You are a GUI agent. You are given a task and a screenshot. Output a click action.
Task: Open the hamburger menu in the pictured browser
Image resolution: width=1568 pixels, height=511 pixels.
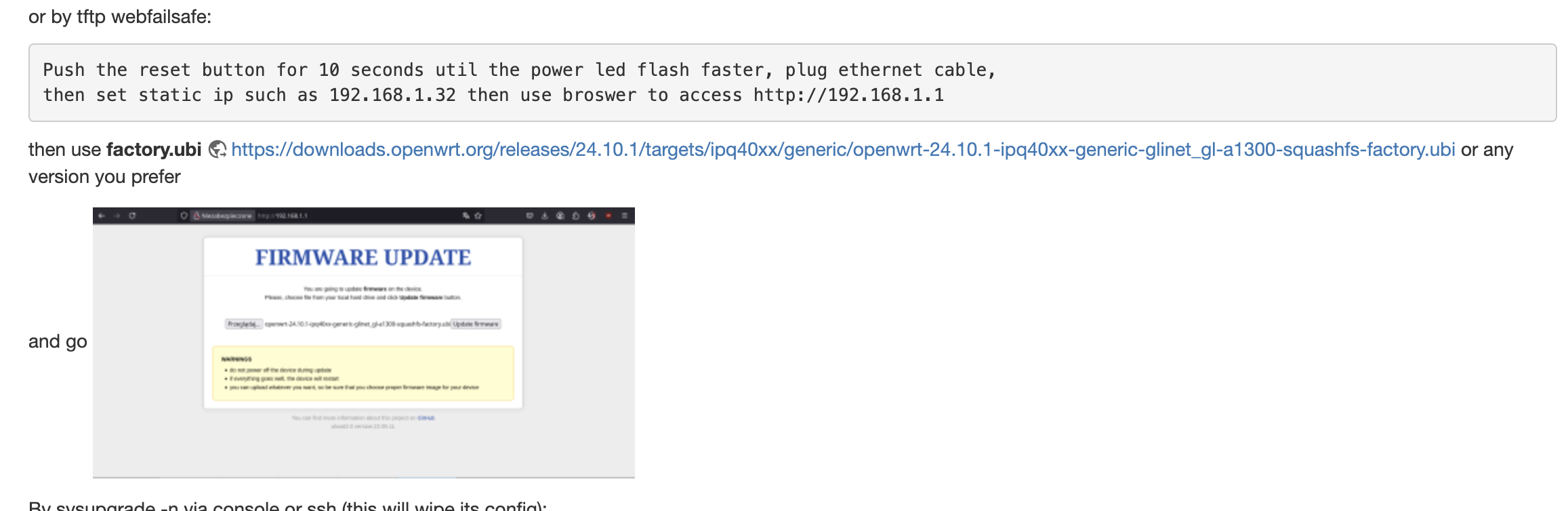(624, 216)
